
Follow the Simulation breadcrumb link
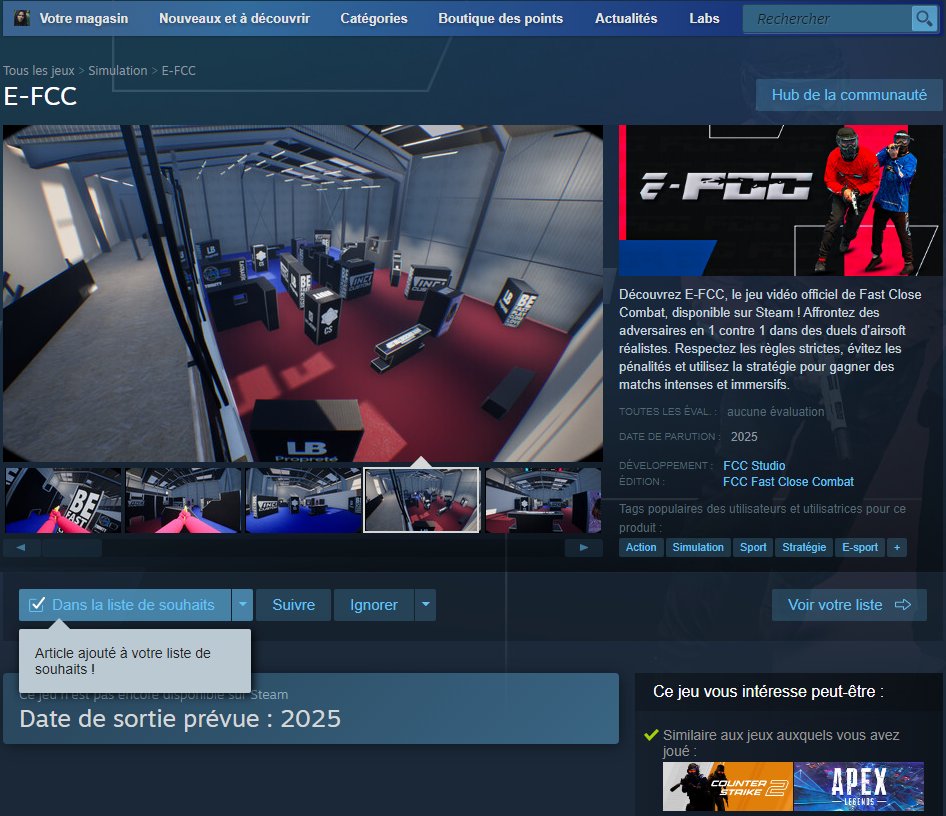118,71
